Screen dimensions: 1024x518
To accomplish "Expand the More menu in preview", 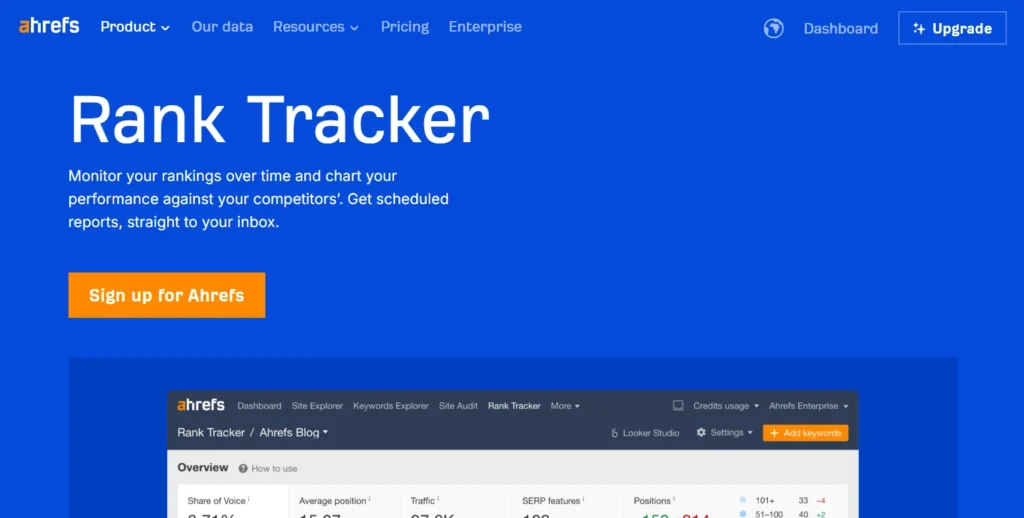I will pyautogui.click(x=565, y=406).
